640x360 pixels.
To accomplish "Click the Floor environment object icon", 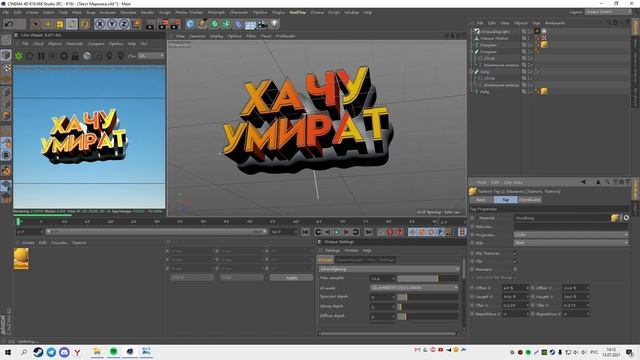I will coord(250,25).
